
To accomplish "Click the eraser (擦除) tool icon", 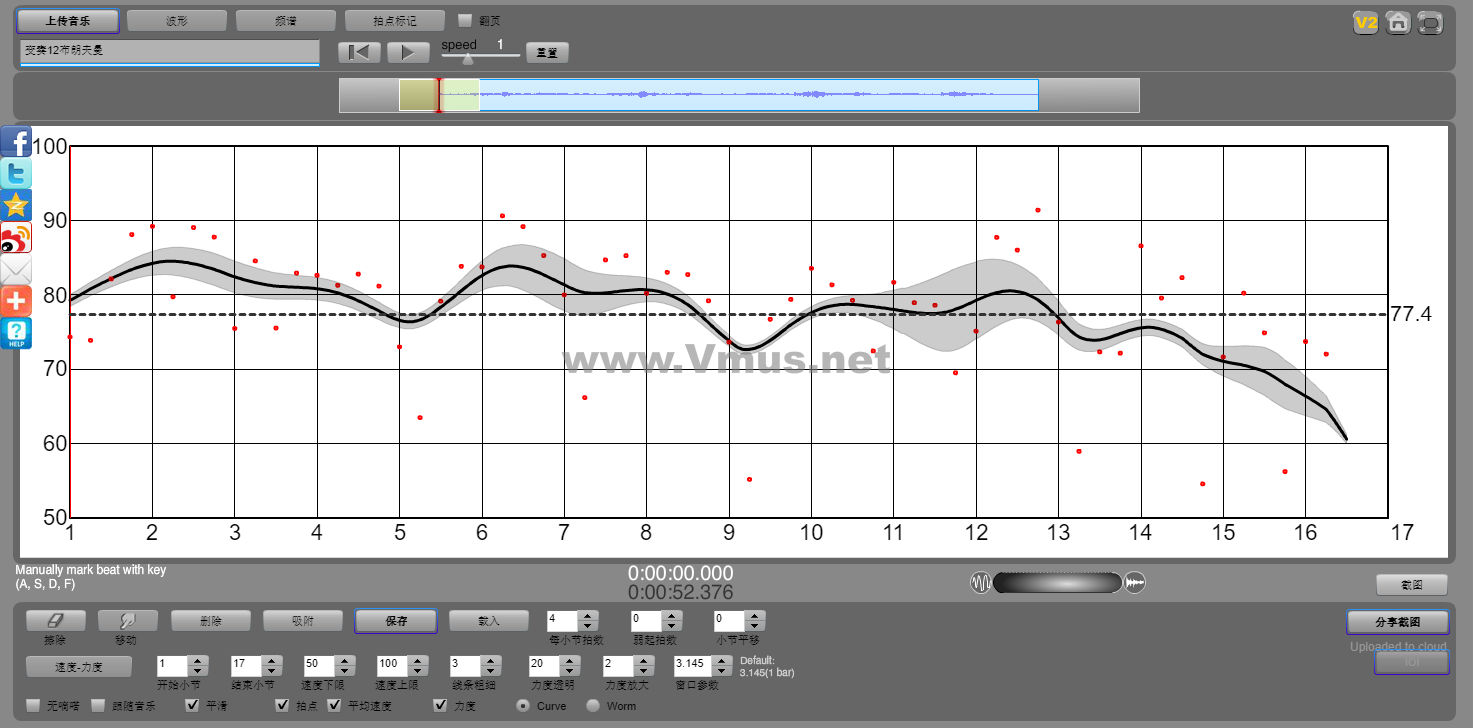I will pyautogui.click(x=56, y=621).
